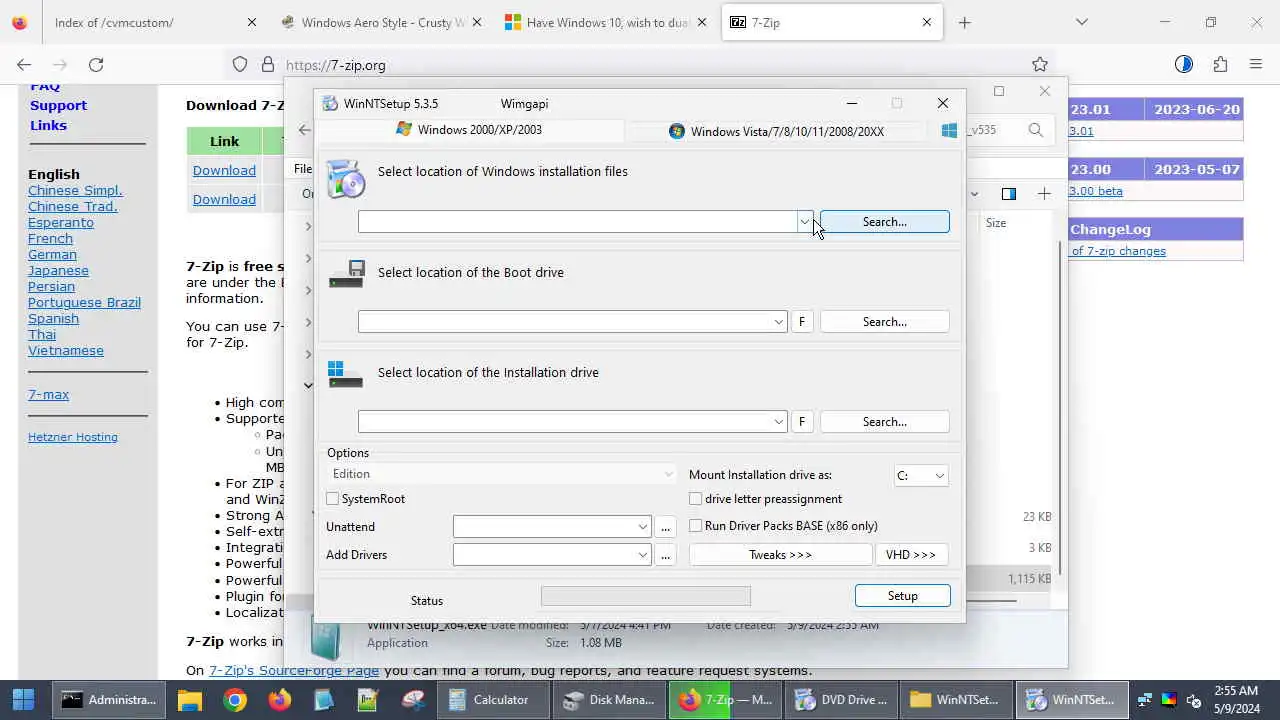Click the half-circle icon in Firefox toolbar
1280x720 pixels.
tap(1184, 64)
